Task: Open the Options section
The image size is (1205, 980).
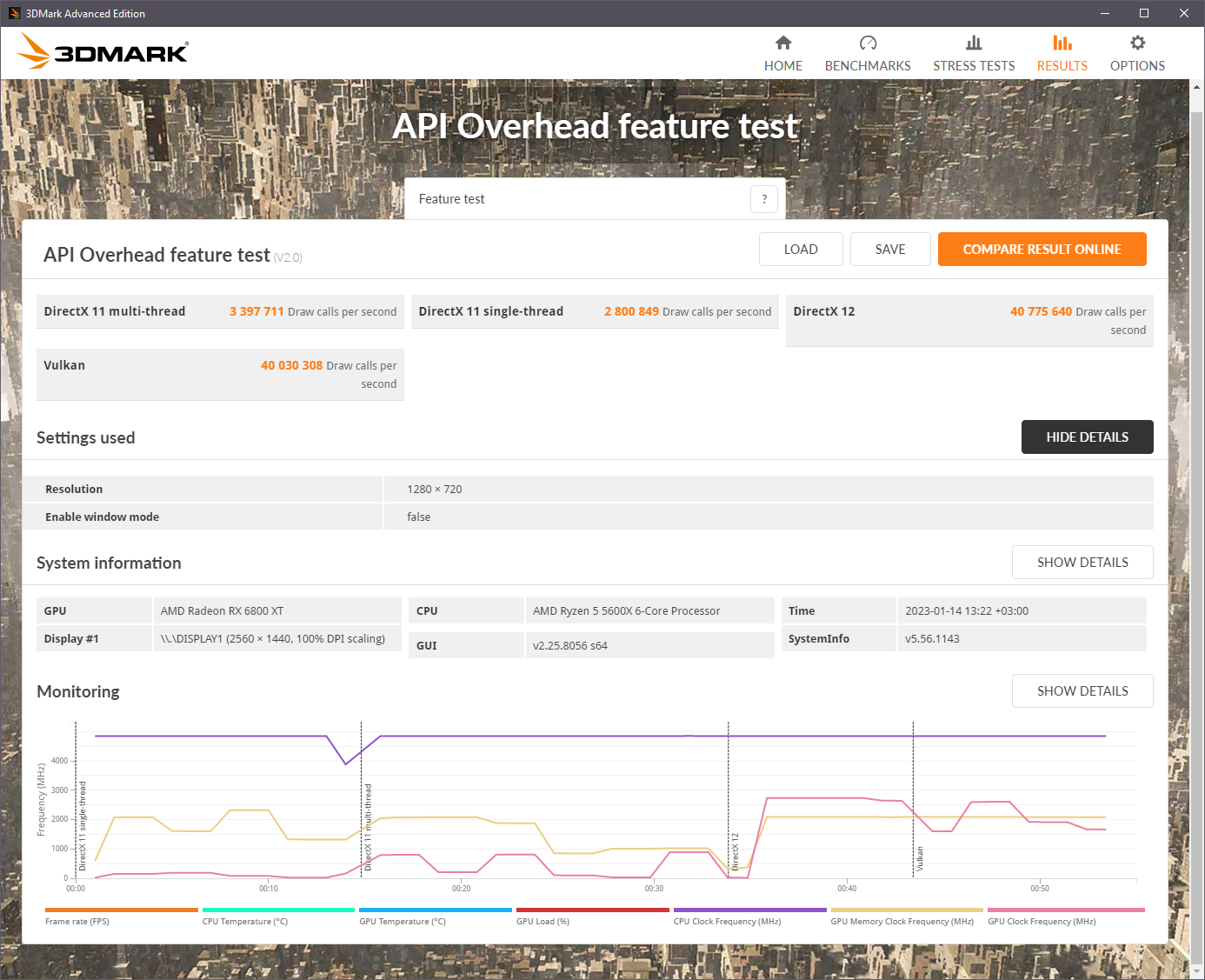Action: [1137, 53]
